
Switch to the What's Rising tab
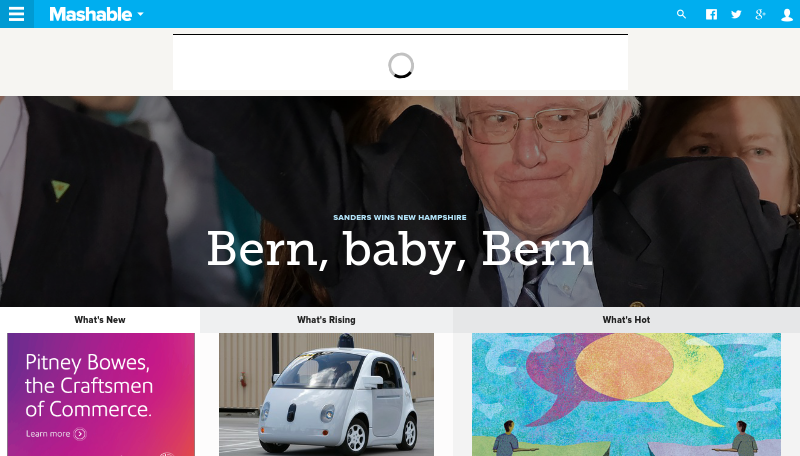pyautogui.click(x=326, y=320)
